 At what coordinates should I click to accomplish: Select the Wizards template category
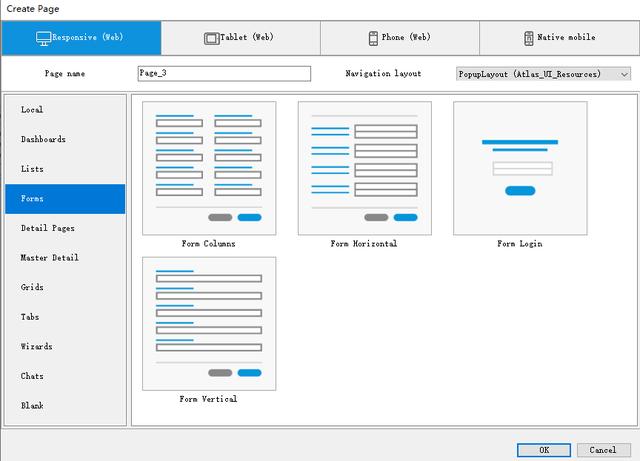click(65, 346)
